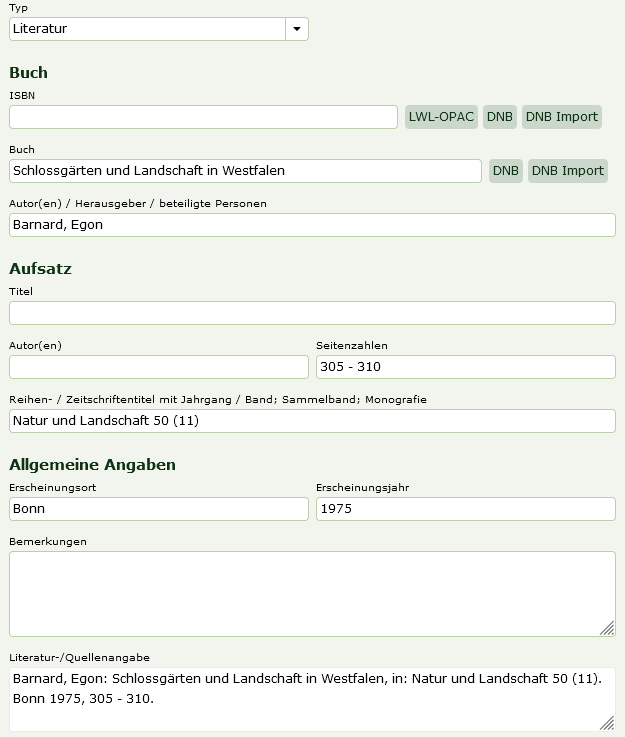Click the Erscheinungsort field showing Bonn
Image resolution: width=625 pixels, height=737 pixels.
[159, 509]
